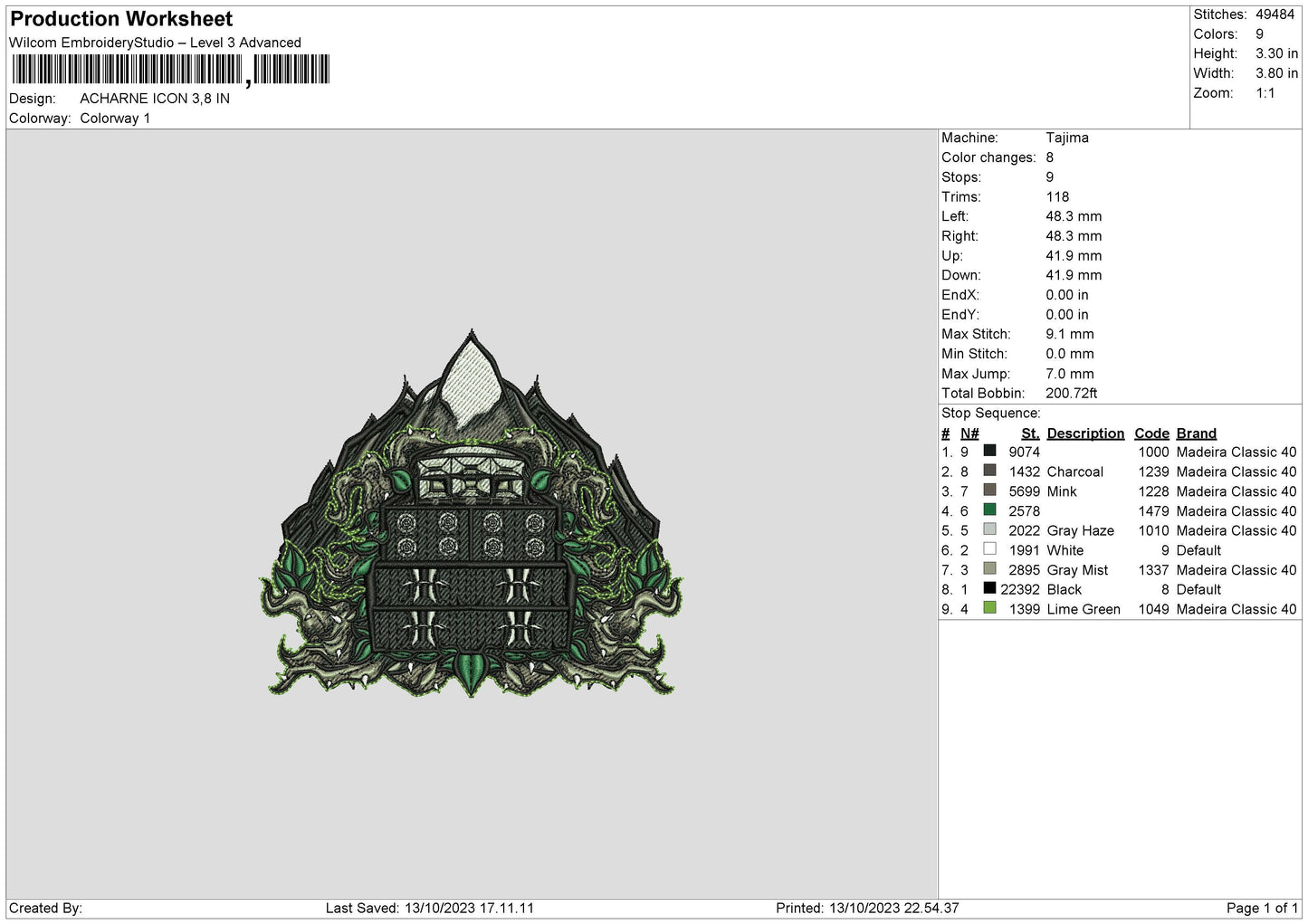Click the Mink color swatch

click(x=989, y=491)
